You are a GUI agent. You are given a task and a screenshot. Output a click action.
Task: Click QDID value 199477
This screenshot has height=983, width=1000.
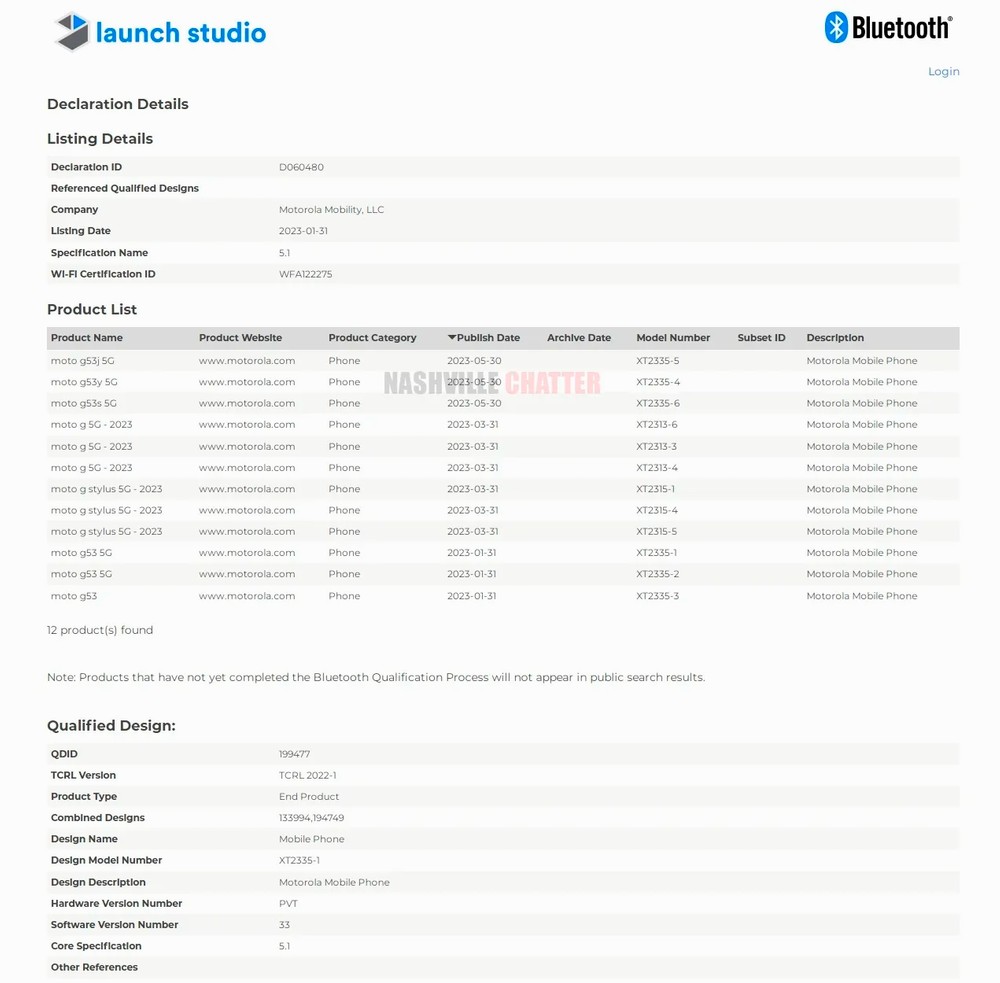[294, 754]
